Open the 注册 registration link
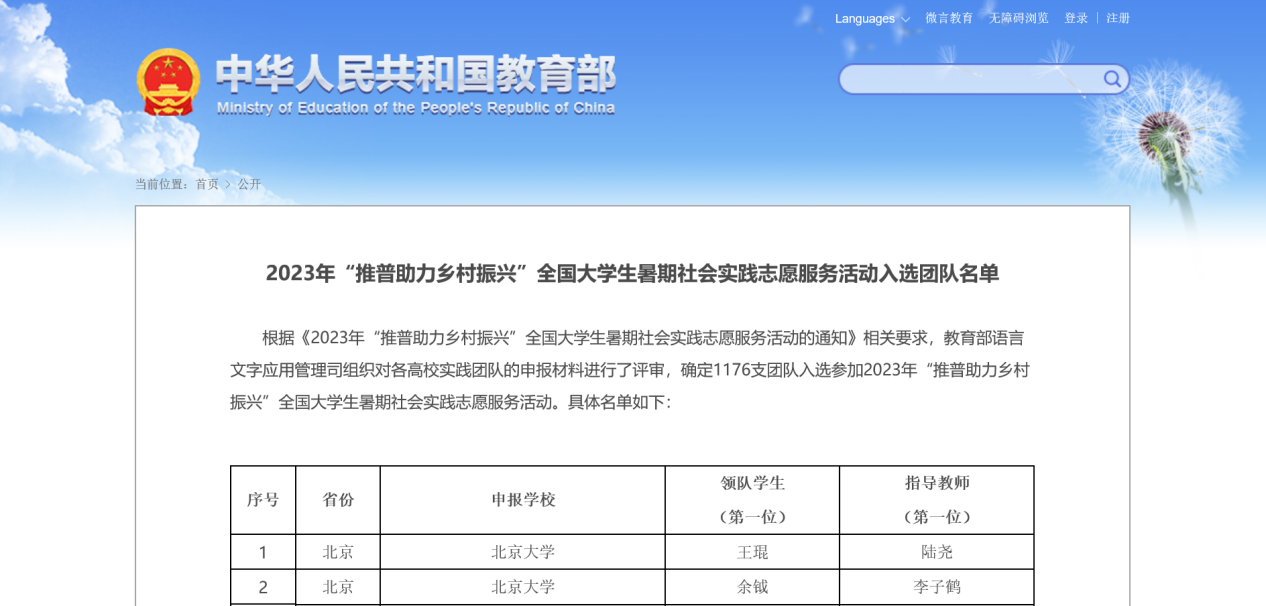The image size is (1266, 606). (x=1118, y=18)
